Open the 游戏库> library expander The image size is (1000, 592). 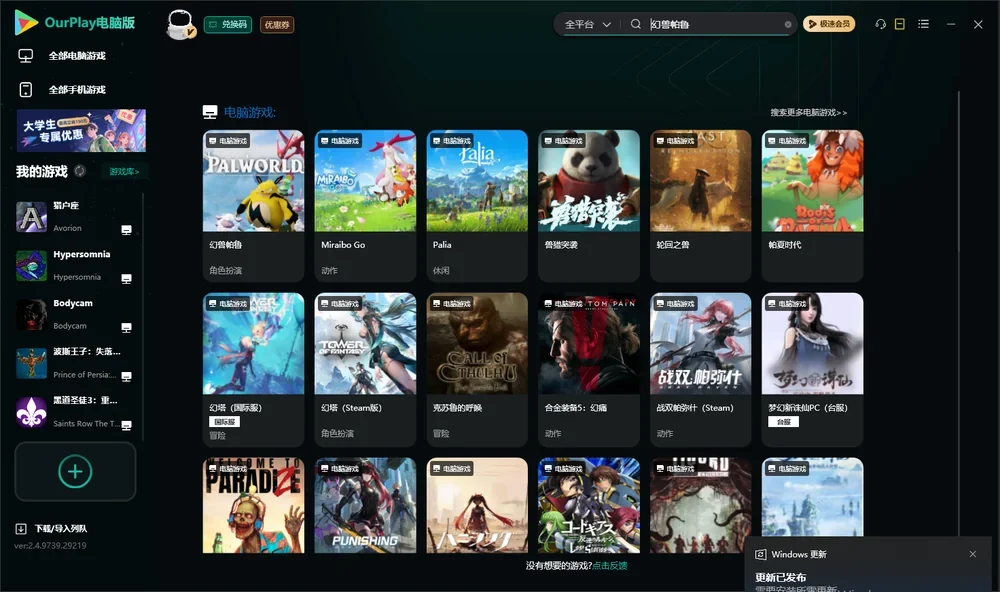pyautogui.click(x=124, y=171)
